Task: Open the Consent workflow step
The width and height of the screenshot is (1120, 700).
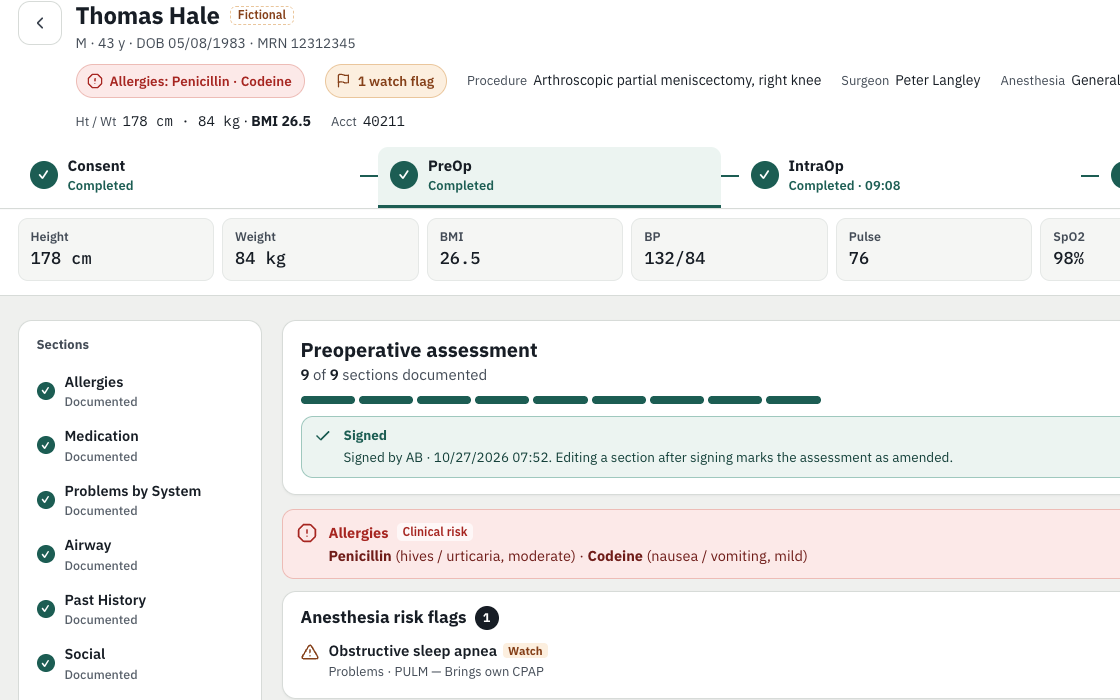Action: 189,176
